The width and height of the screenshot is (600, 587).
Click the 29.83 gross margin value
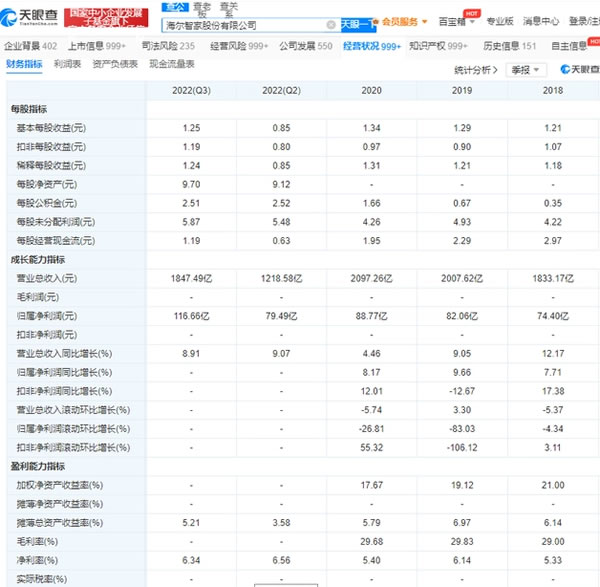pyautogui.click(x=462, y=541)
